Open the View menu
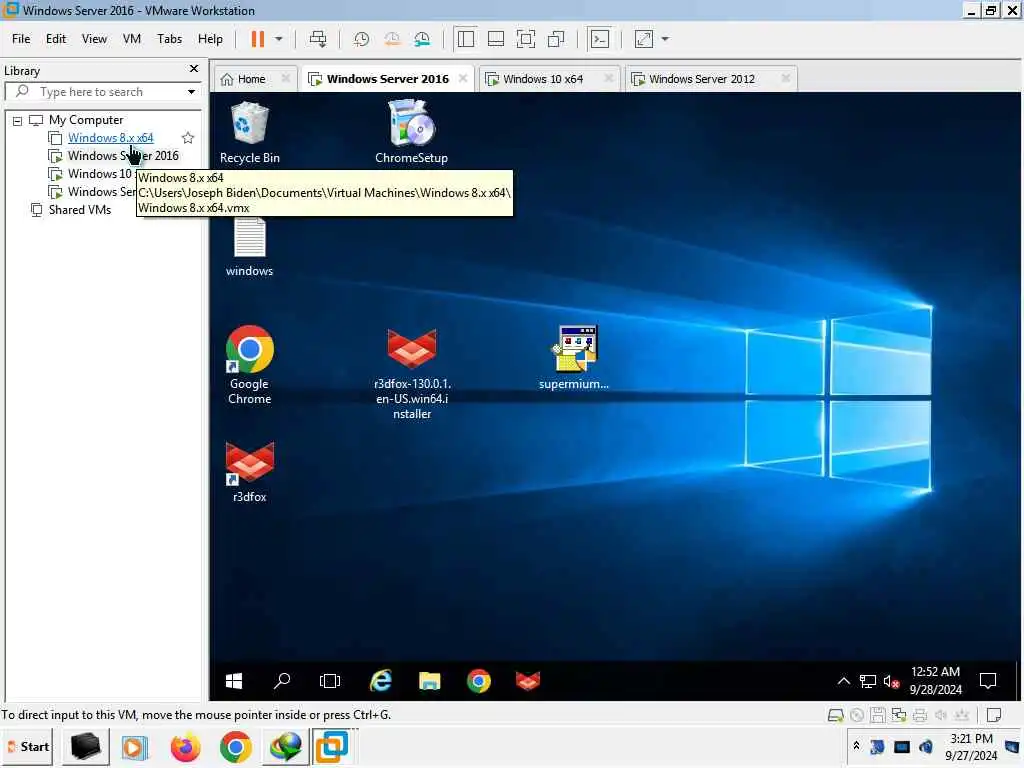 click(94, 39)
